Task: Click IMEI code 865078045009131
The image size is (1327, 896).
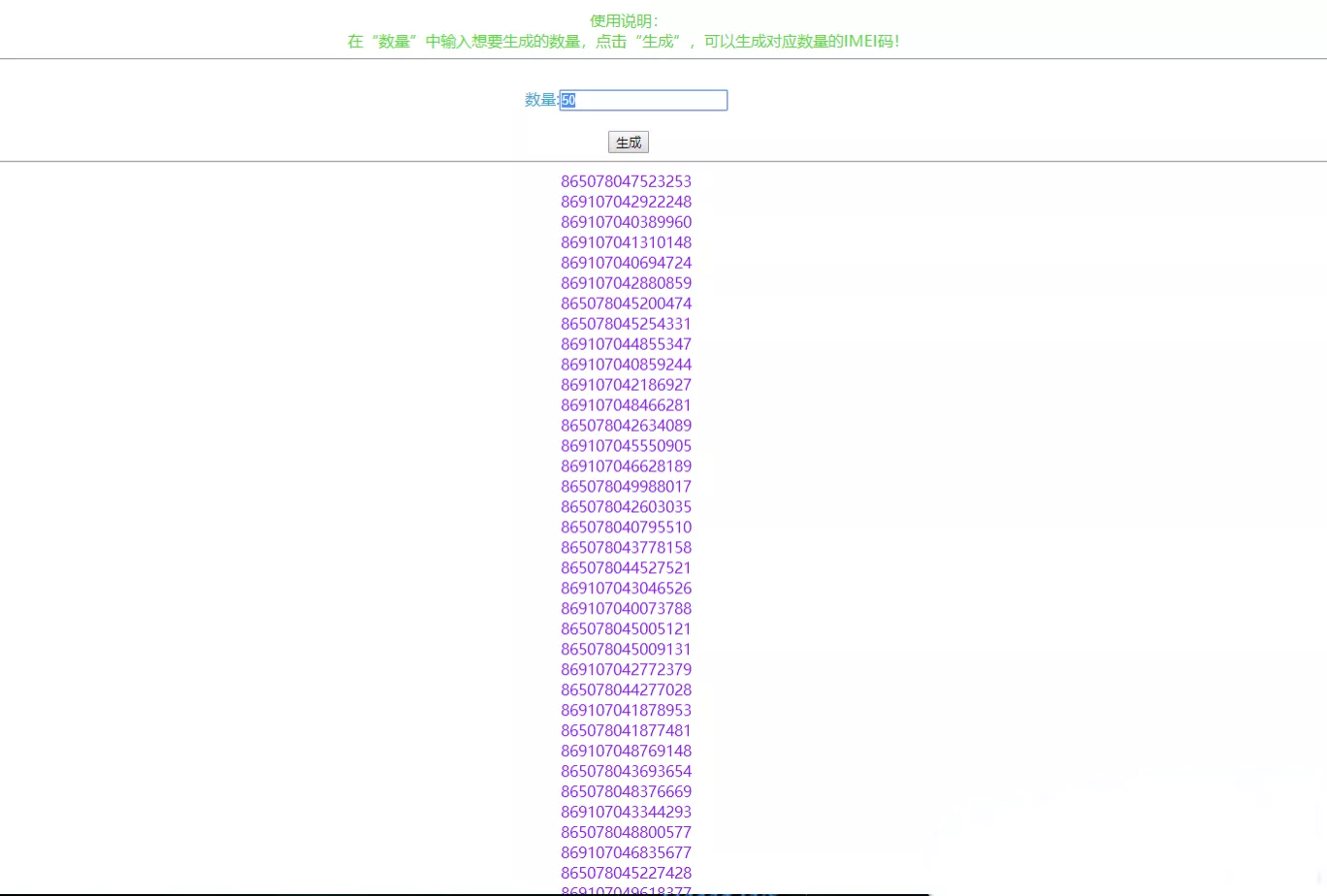Action: click(626, 650)
